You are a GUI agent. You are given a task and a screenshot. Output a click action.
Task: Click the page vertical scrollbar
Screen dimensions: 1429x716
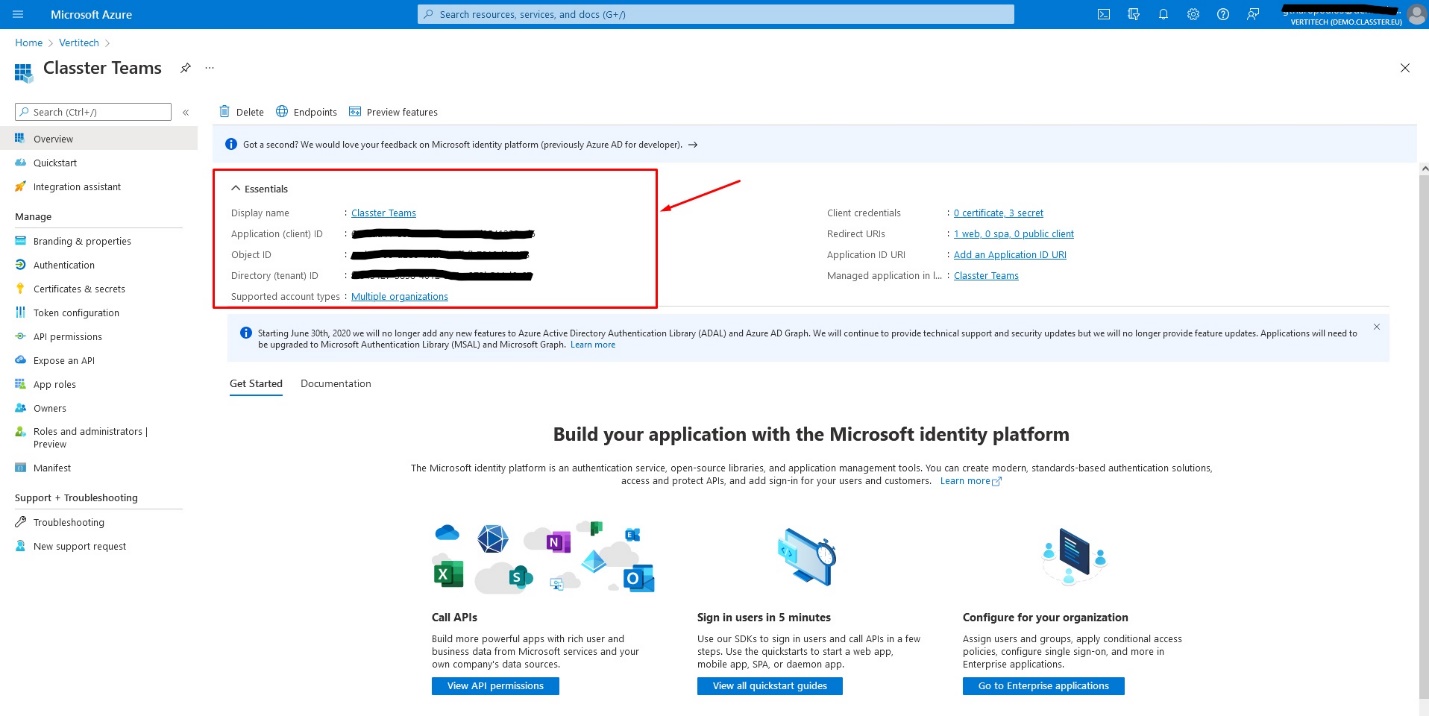tap(1423, 435)
